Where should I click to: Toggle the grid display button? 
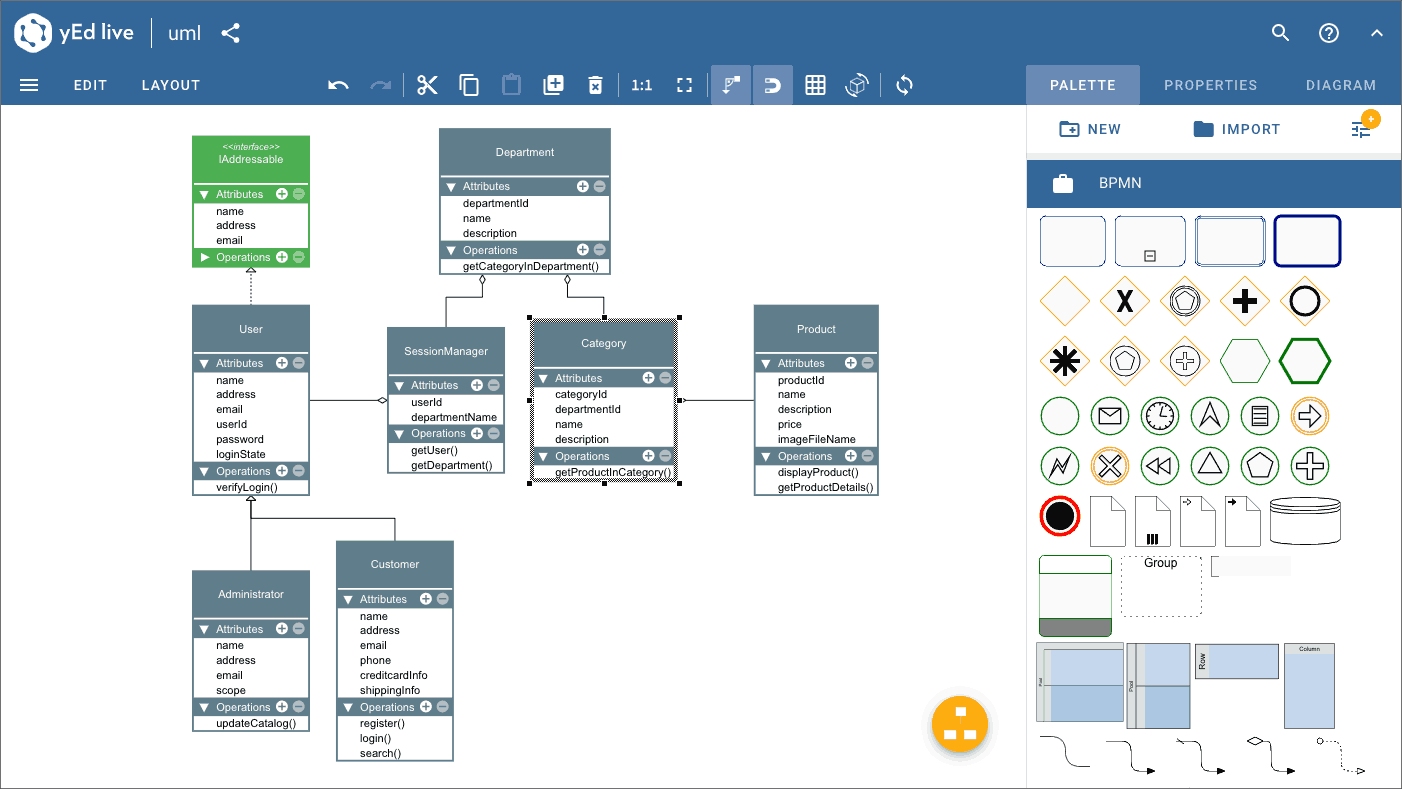click(815, 85)
